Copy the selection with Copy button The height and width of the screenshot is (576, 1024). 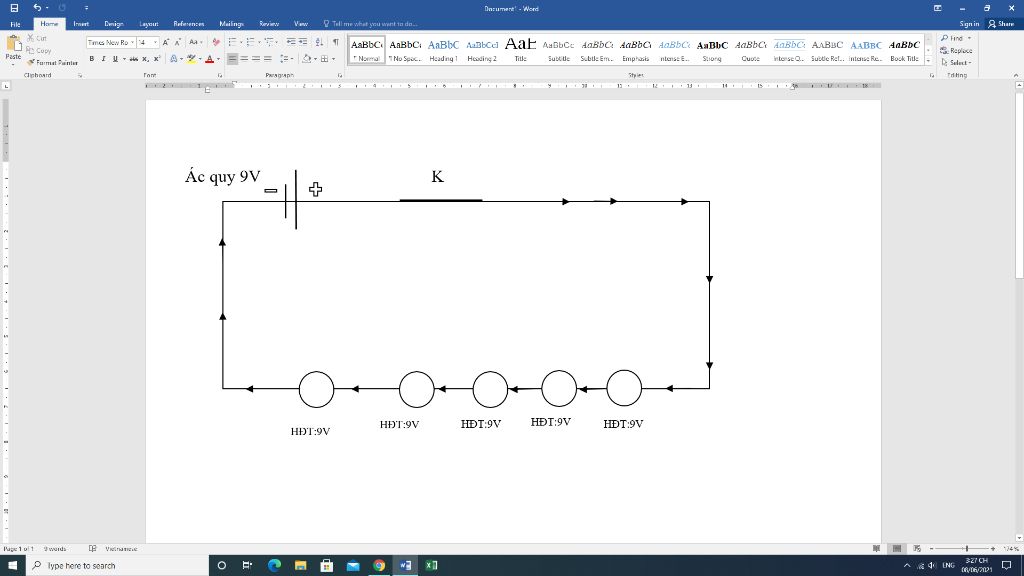pyautogui.click(x=39, y=50)
